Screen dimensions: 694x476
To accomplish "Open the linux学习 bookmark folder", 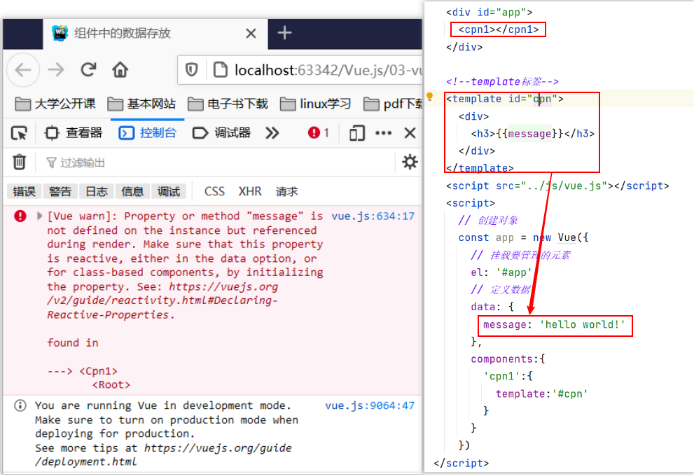I will tap(316, 104).
